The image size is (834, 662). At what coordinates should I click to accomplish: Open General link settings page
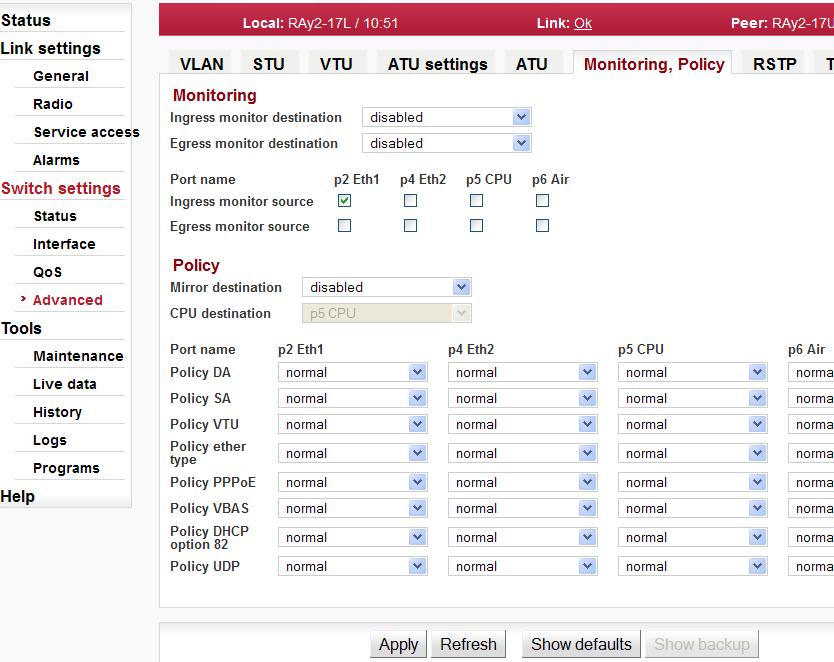[61, 76]
